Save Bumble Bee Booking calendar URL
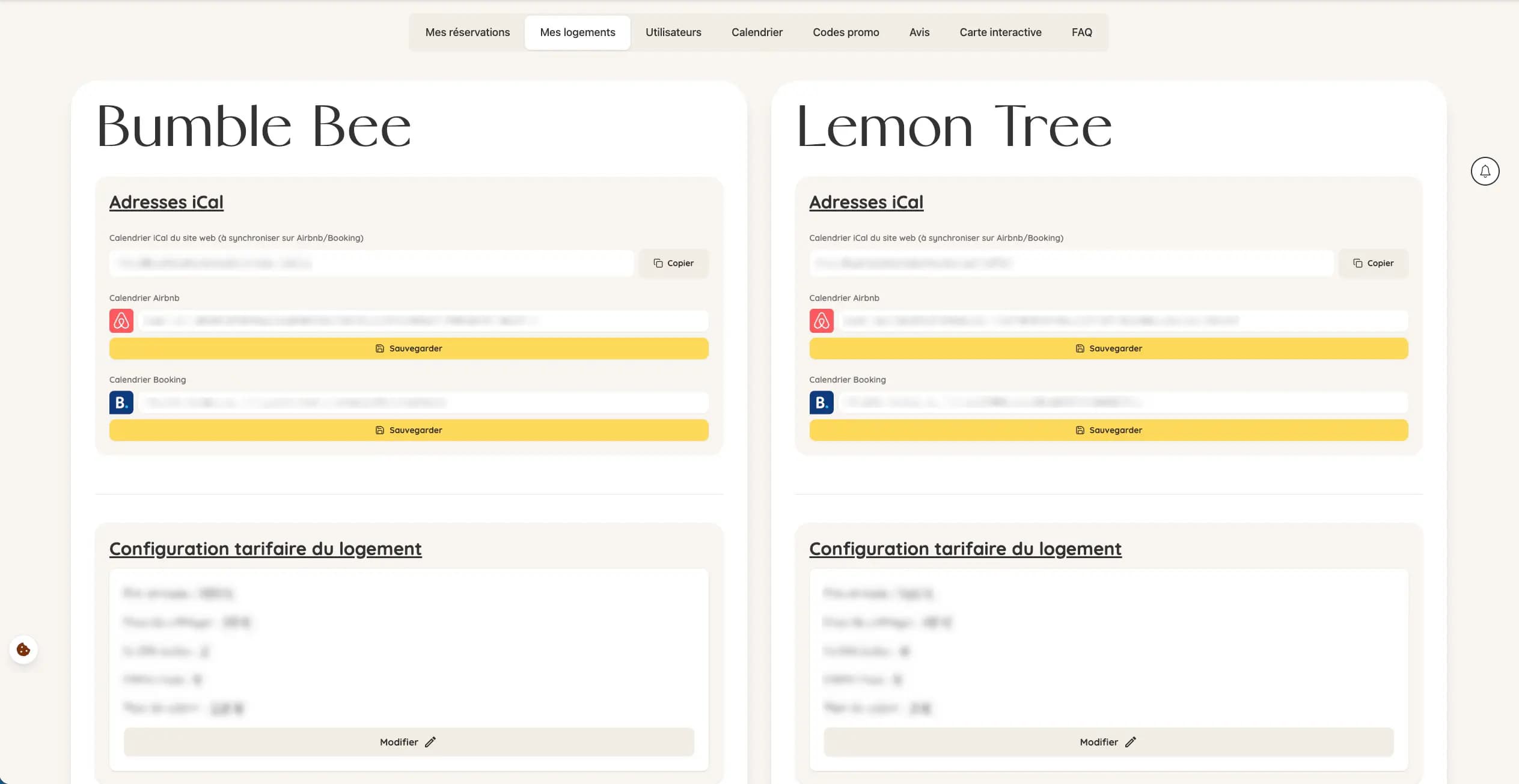Viewport: 1519px width, 784px height. 409,430
